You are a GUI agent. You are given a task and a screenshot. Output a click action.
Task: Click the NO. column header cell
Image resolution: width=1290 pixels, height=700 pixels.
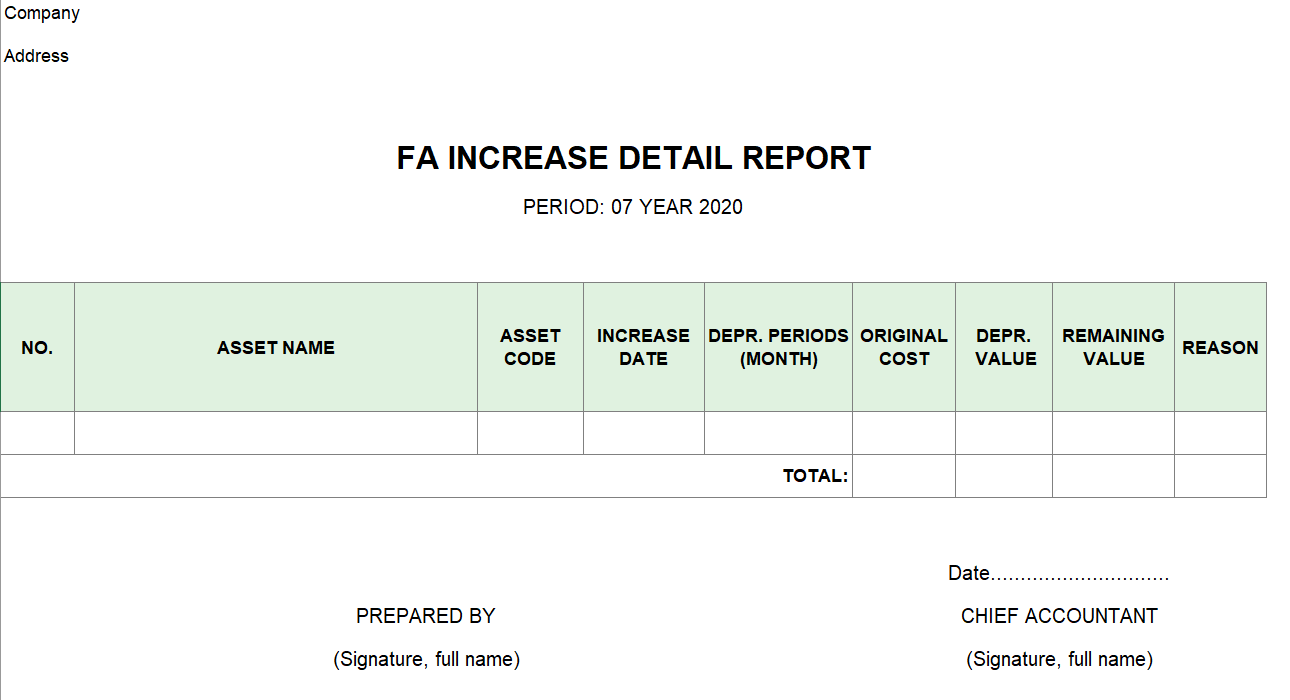[x=37, y=347]
